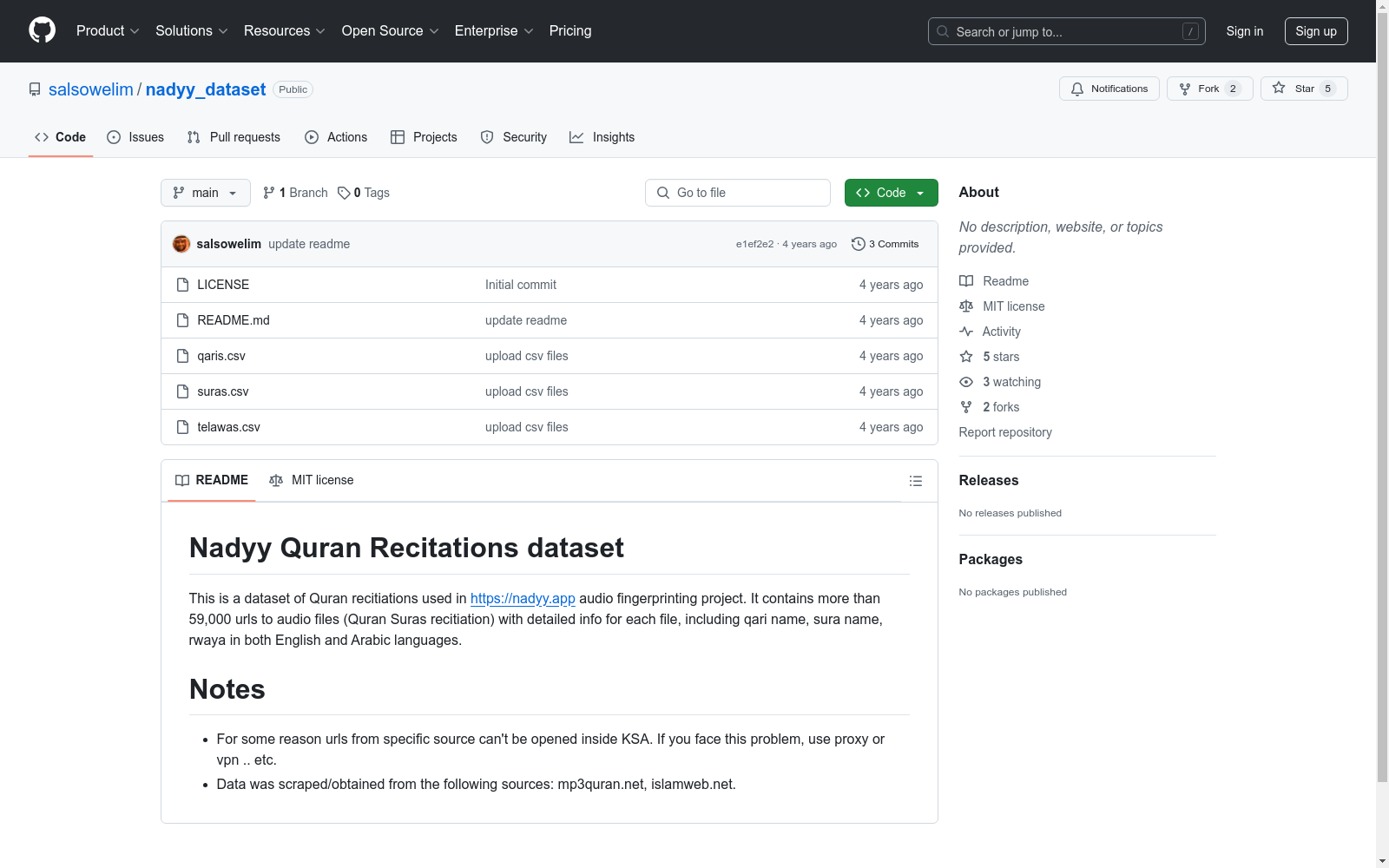The width and height of the screenshot is (1389, 868).
Task: Open the Packages heading link
Action: click(991, 559)
